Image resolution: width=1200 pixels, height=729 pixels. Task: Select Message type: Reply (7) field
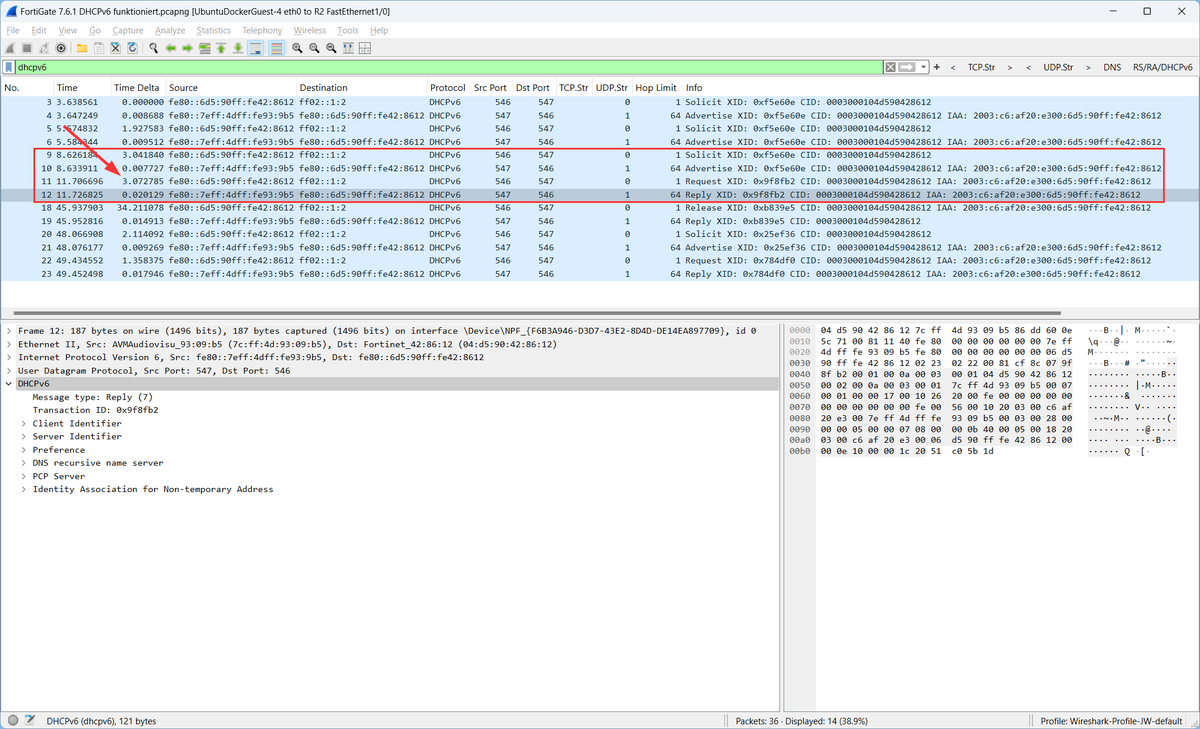(93, 396)
